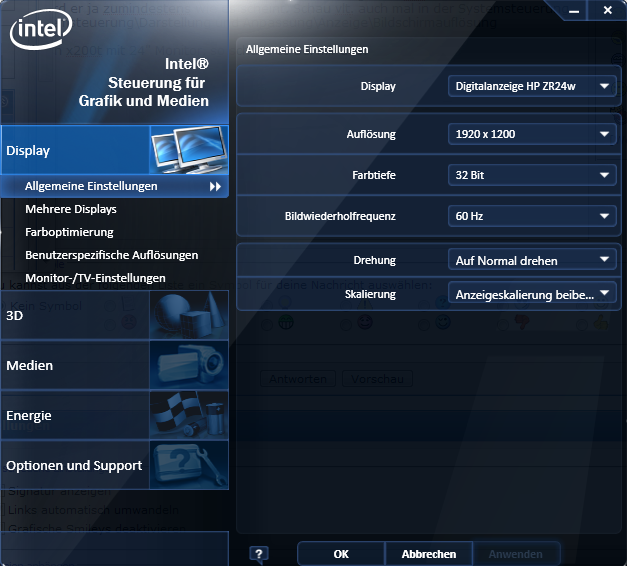
Task: Click the Abbrechen button
Action: [x=429, y=554]
